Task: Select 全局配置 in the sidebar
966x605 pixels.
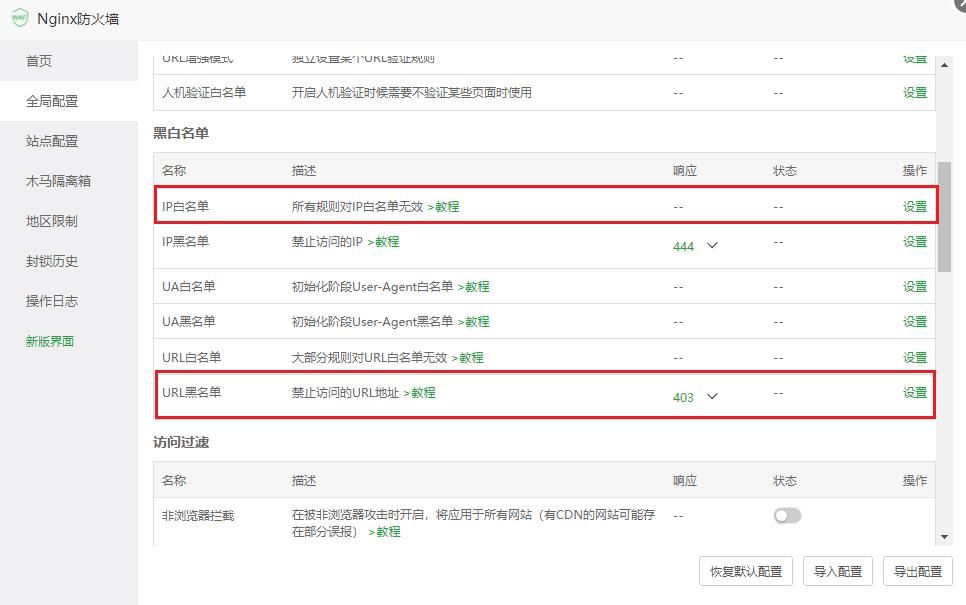Action: 52,101
